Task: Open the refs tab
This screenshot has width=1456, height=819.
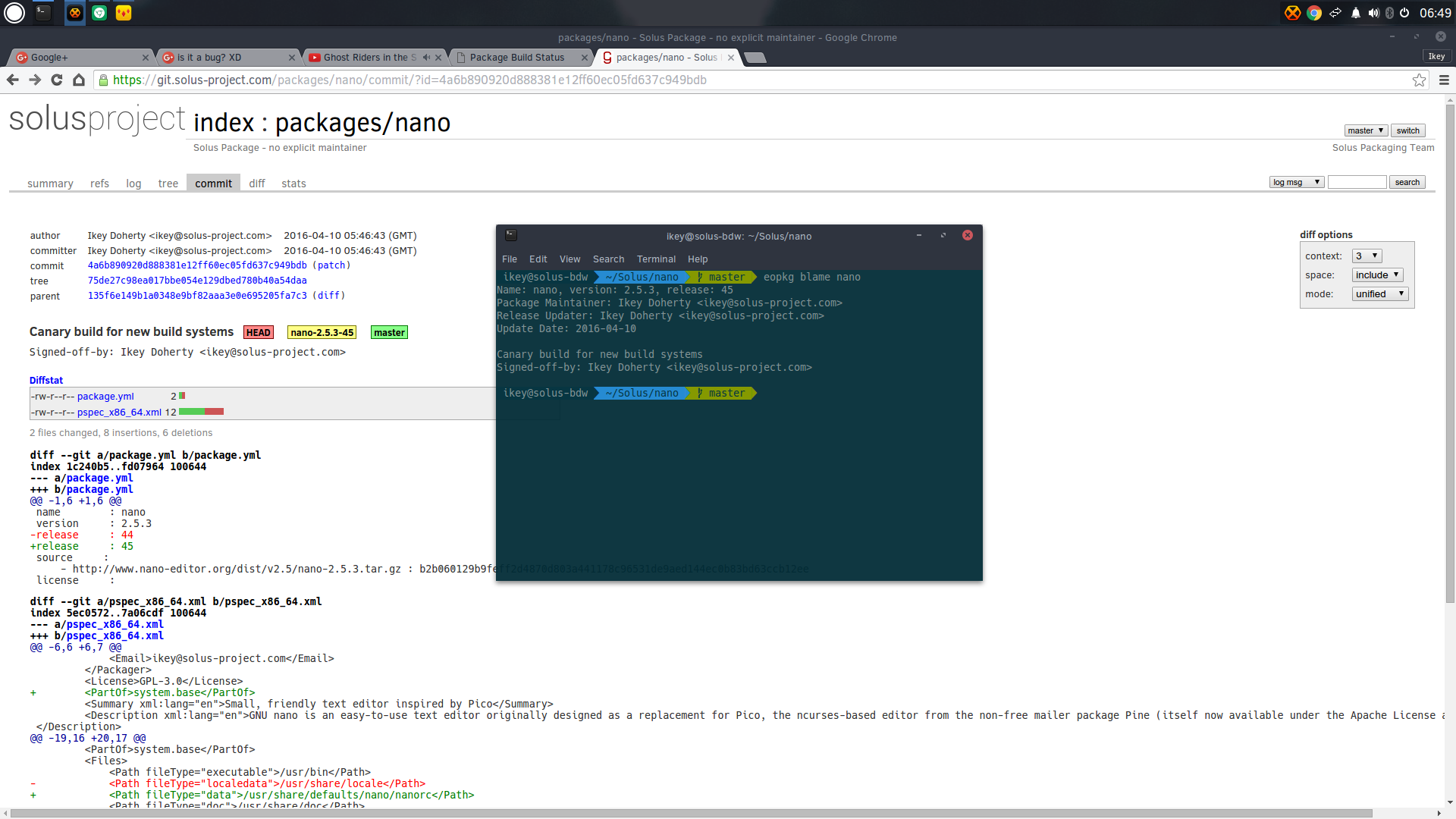Action: (x=99, y=184)
